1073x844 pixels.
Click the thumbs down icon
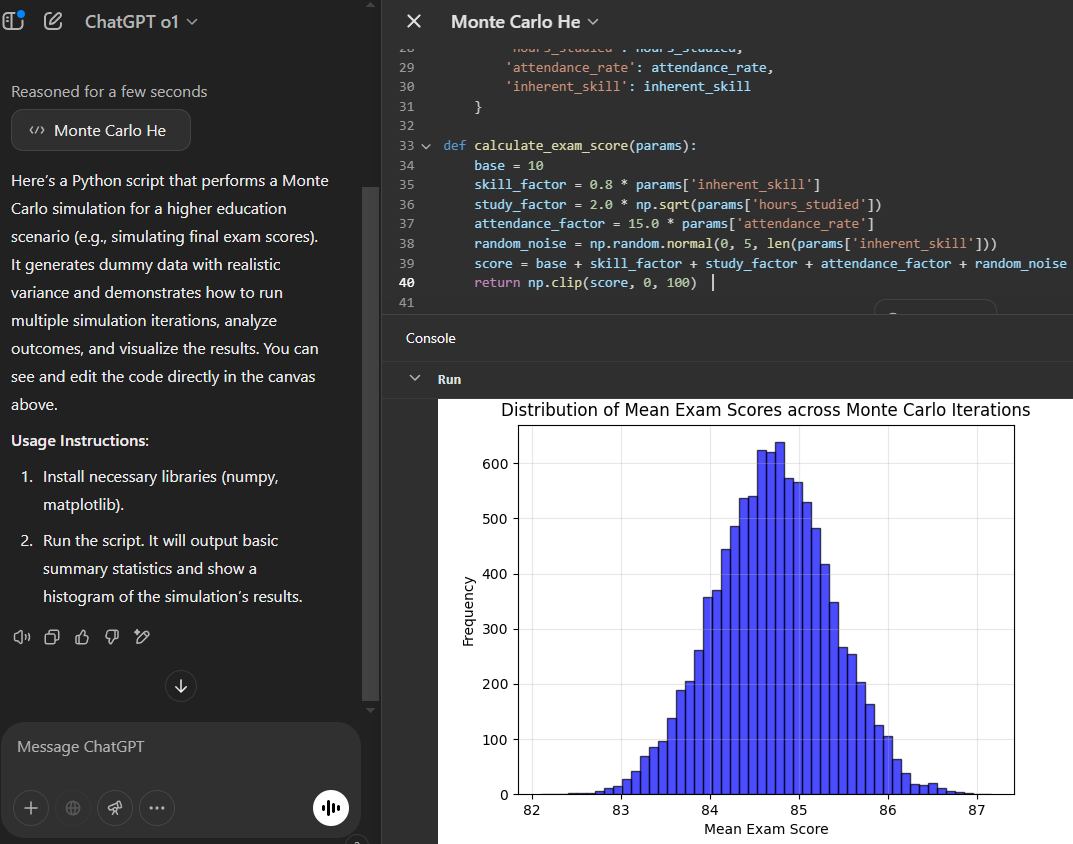[x=112, y=636]
